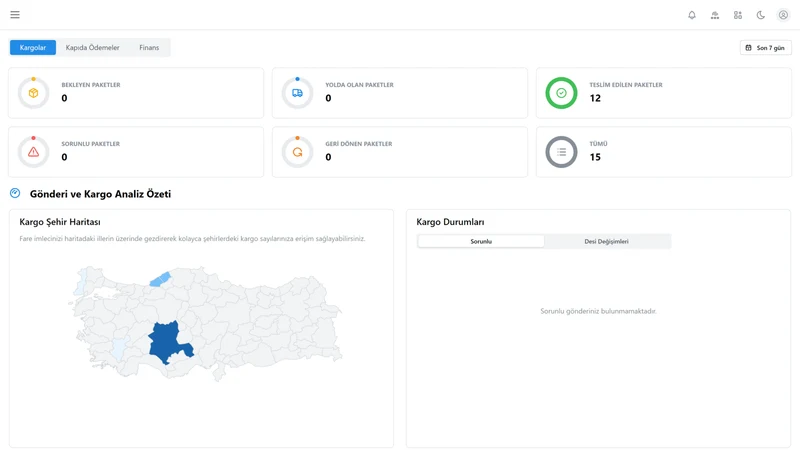Open the Yolda Olan Paketler label
The width and height of the screenshot is (800, 450).
pos(359,85)
